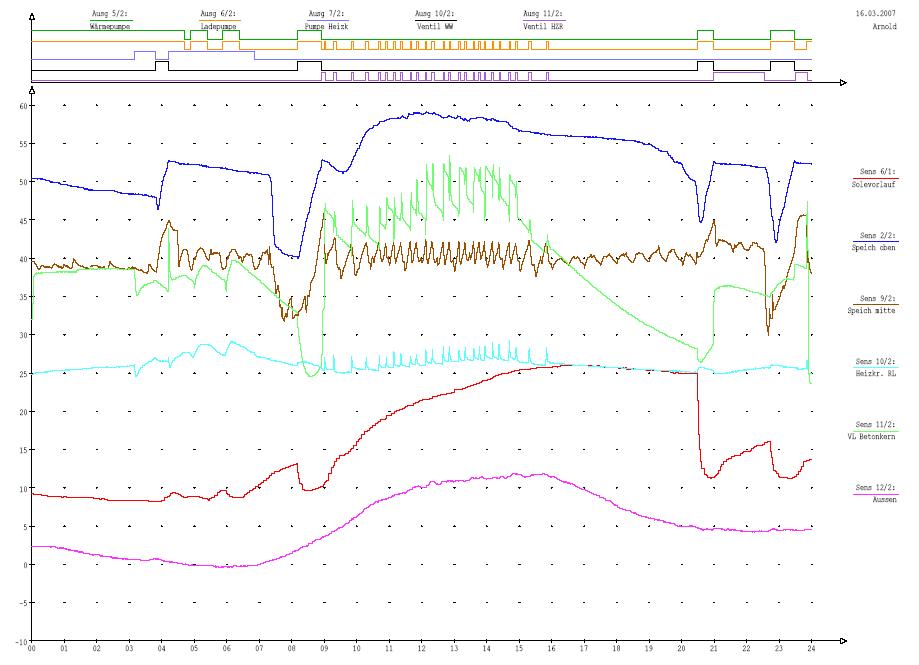Image resolution: width=919 pixels, height=665 pixels.
Task: Click hour 00 on the time axis
Action: point(32,651)
